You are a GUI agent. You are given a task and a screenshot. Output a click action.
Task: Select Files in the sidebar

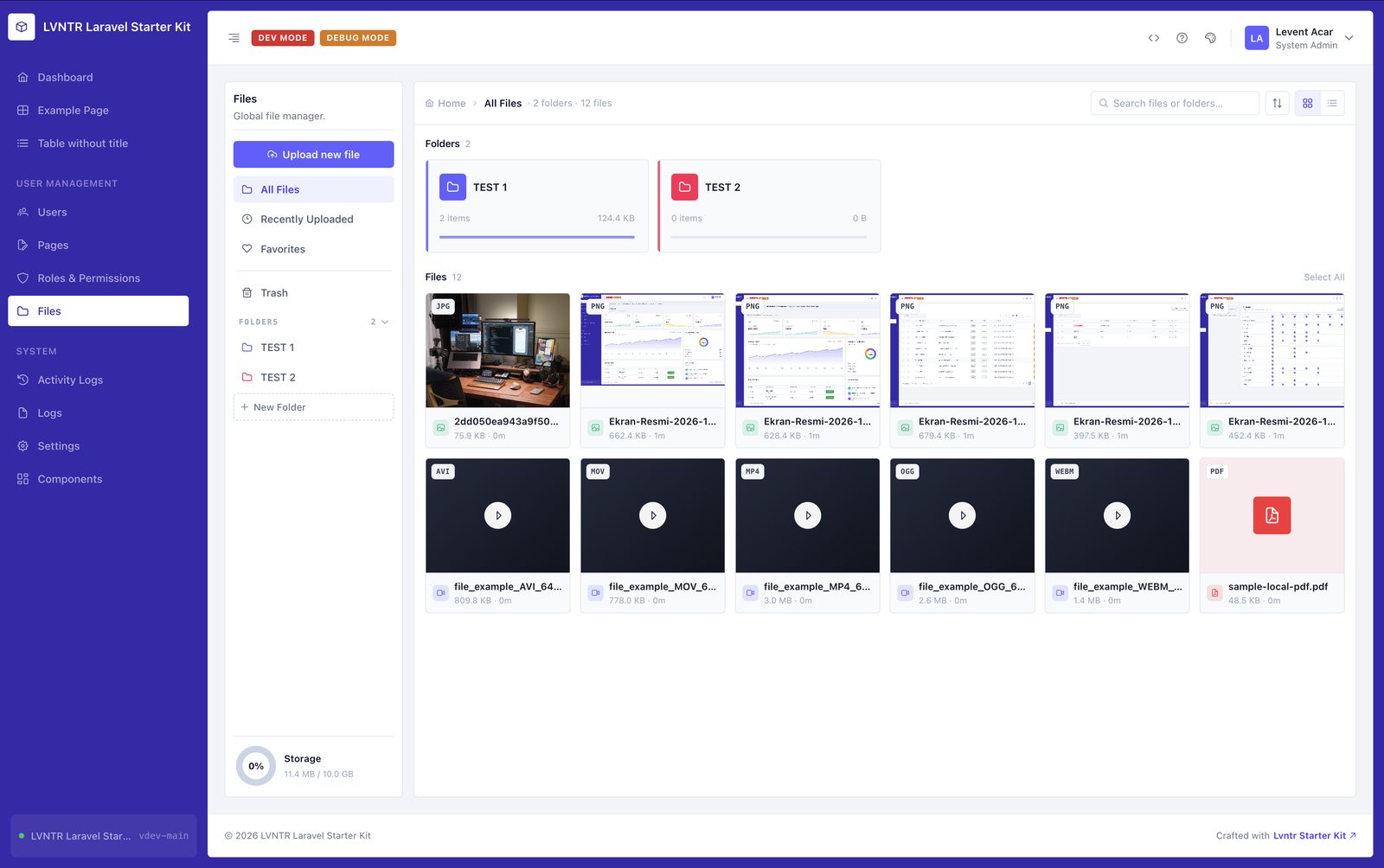[99, 311]
